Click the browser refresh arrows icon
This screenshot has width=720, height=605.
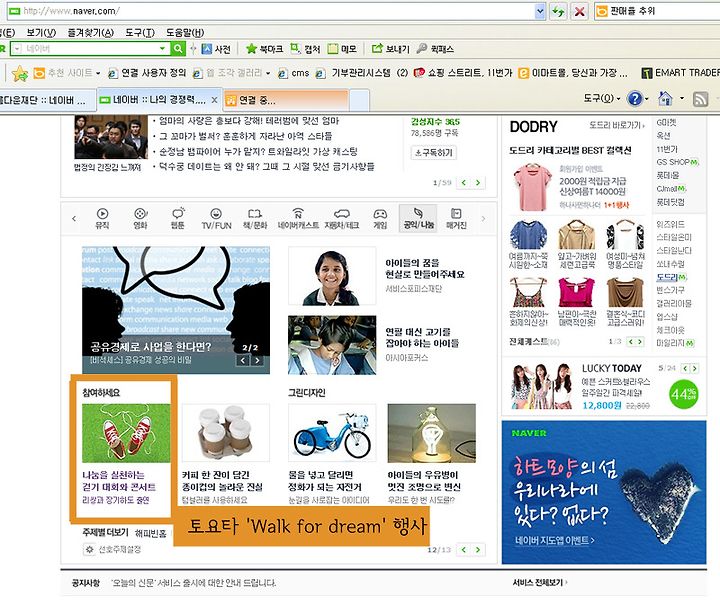pyautogui.click(x=558, y=11)
